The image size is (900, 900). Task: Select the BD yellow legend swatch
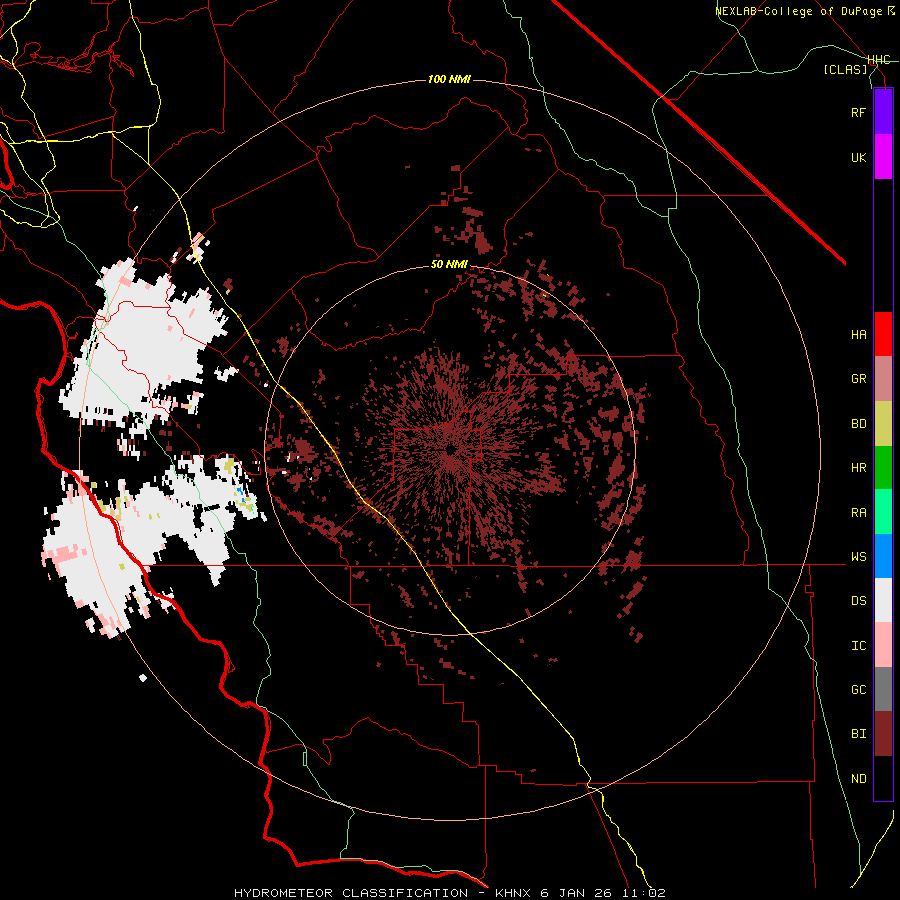[883, 424]
